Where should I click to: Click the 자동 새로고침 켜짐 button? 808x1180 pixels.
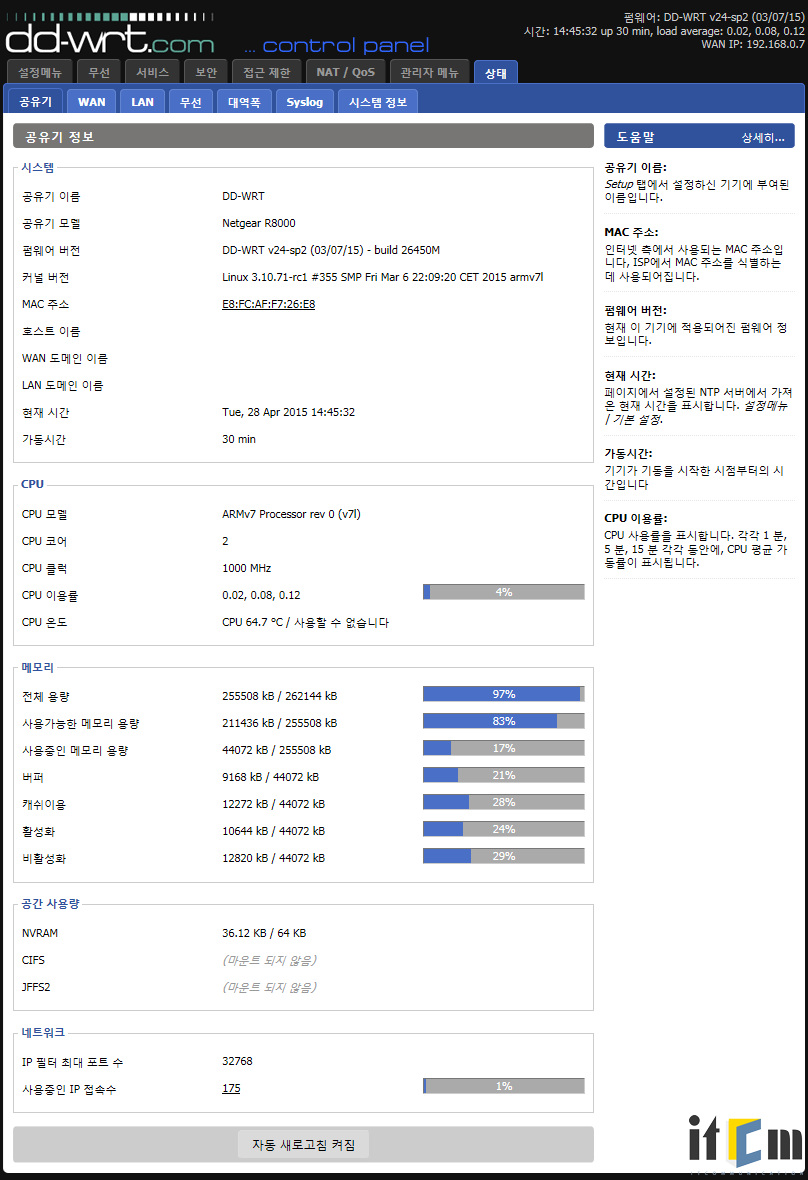pyautogui.click(x=303, y=1145)
